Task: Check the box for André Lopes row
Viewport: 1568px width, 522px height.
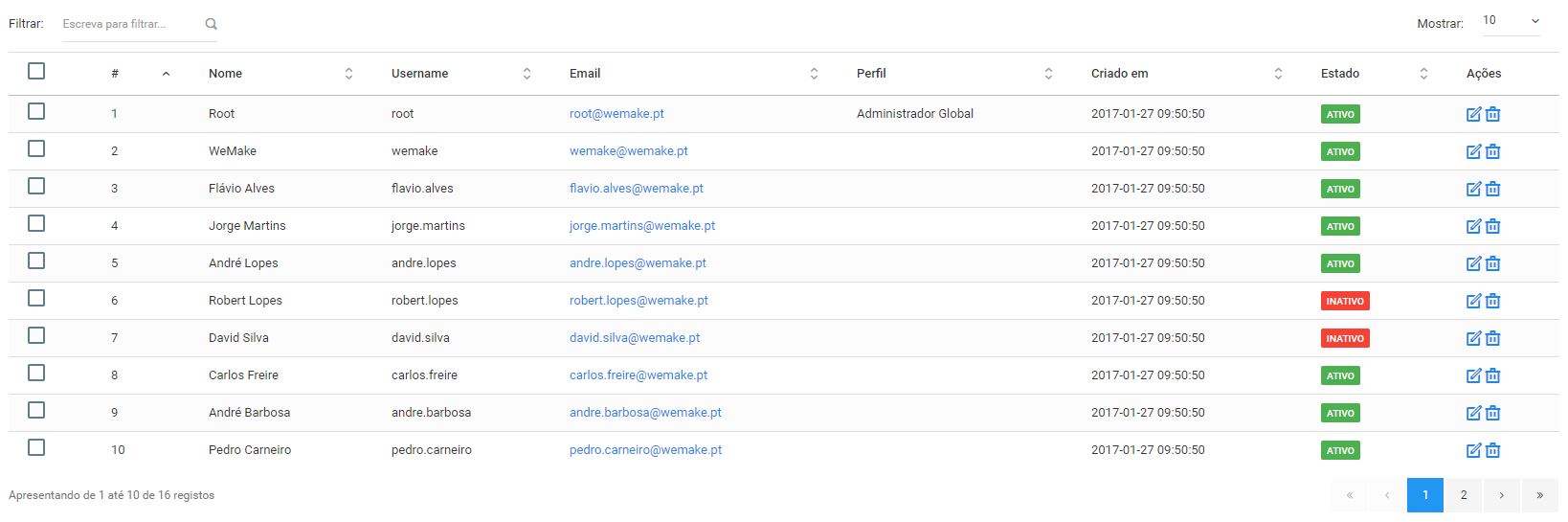Action: pyautogui.click(x=36, y=261)
